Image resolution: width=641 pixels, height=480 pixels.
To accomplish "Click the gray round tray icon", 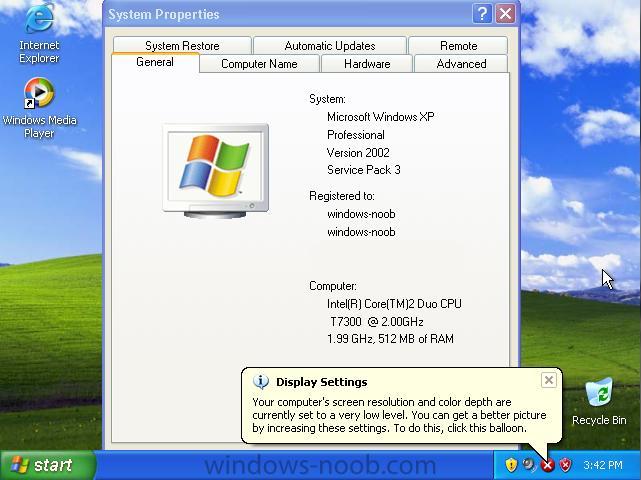I will tap(529, 465).
